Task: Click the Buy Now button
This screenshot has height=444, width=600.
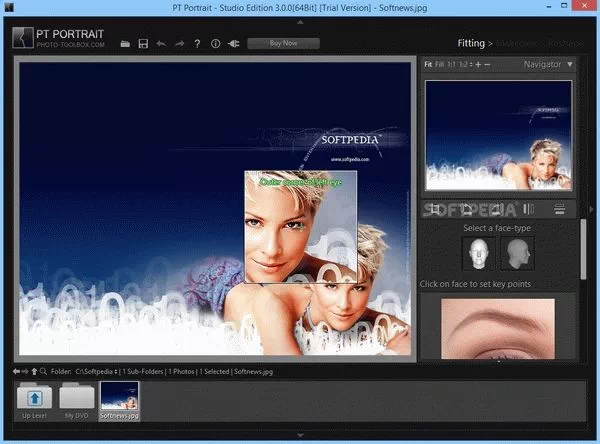Action: [283, 43]
